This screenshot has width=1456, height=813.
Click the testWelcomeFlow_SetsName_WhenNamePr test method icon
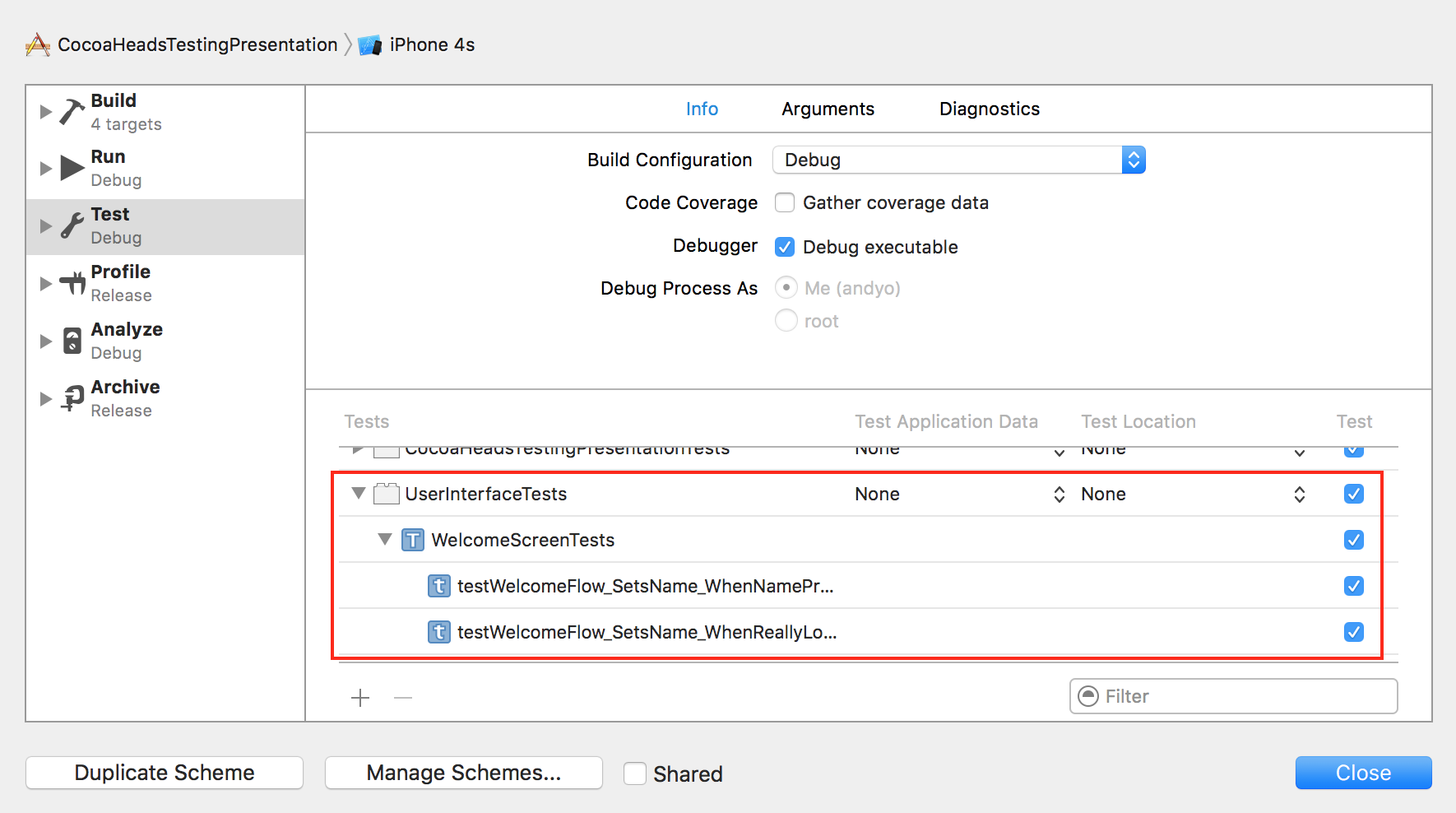[439, 586]
